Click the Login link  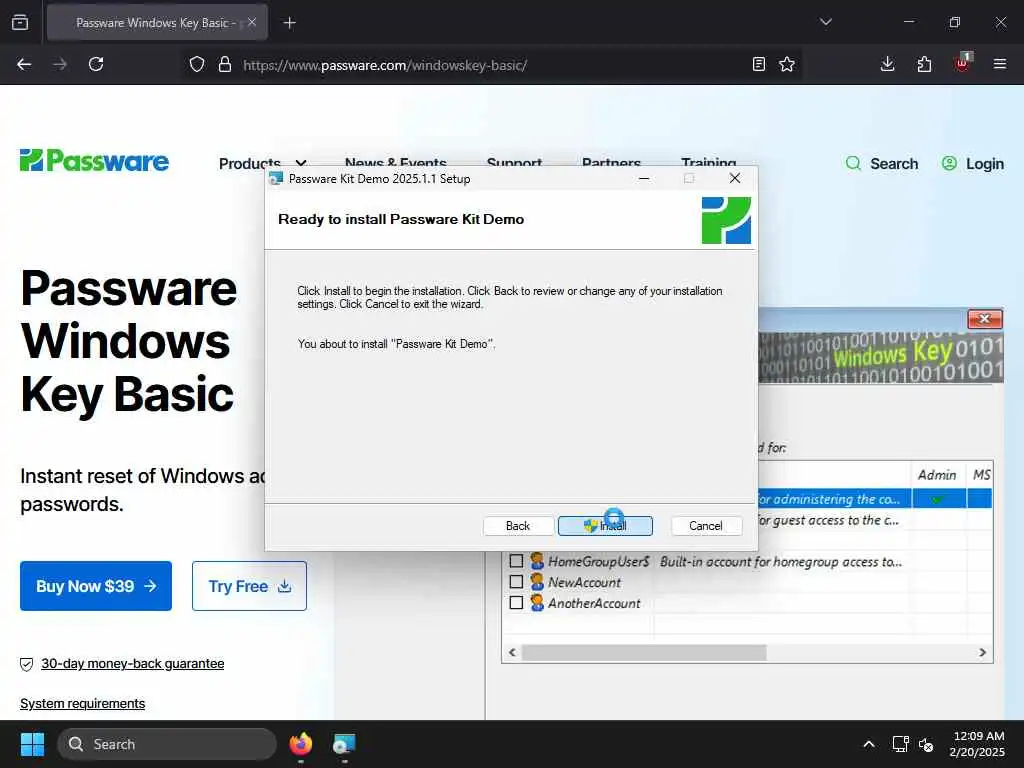pyautogui.click(x=973, y=163)
